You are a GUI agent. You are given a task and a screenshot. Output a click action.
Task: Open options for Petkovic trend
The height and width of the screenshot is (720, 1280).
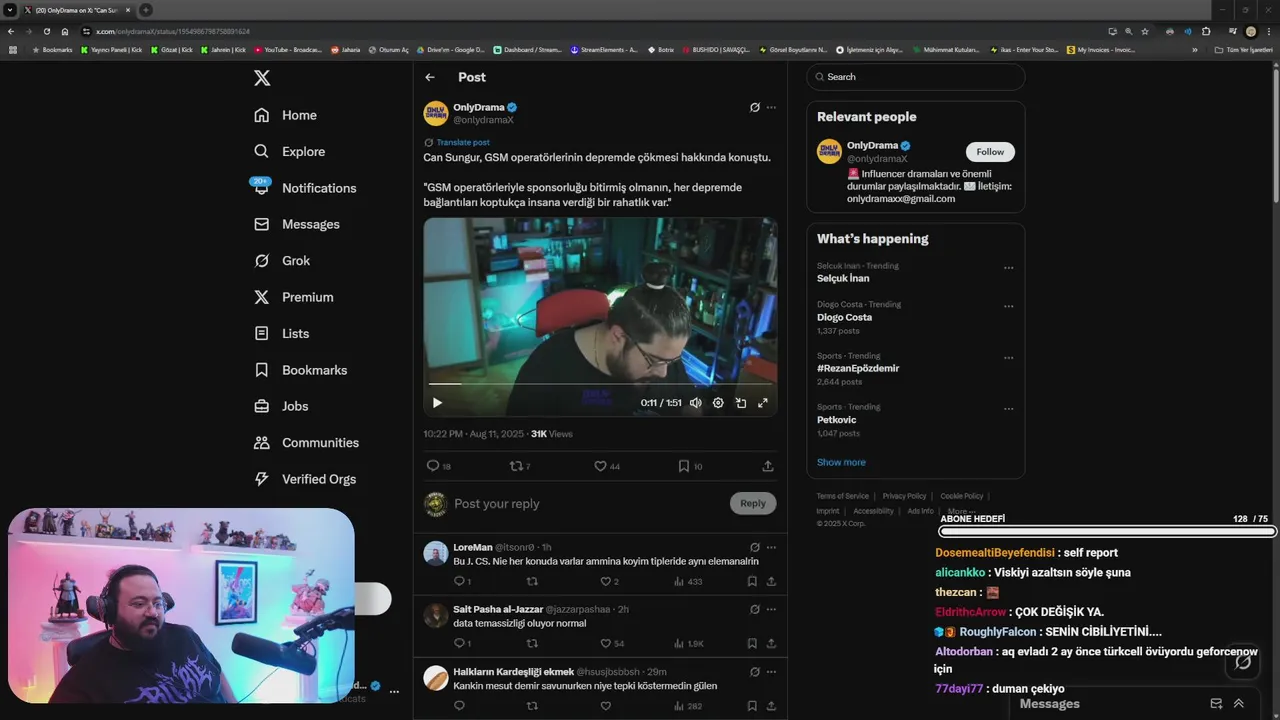1008,409
